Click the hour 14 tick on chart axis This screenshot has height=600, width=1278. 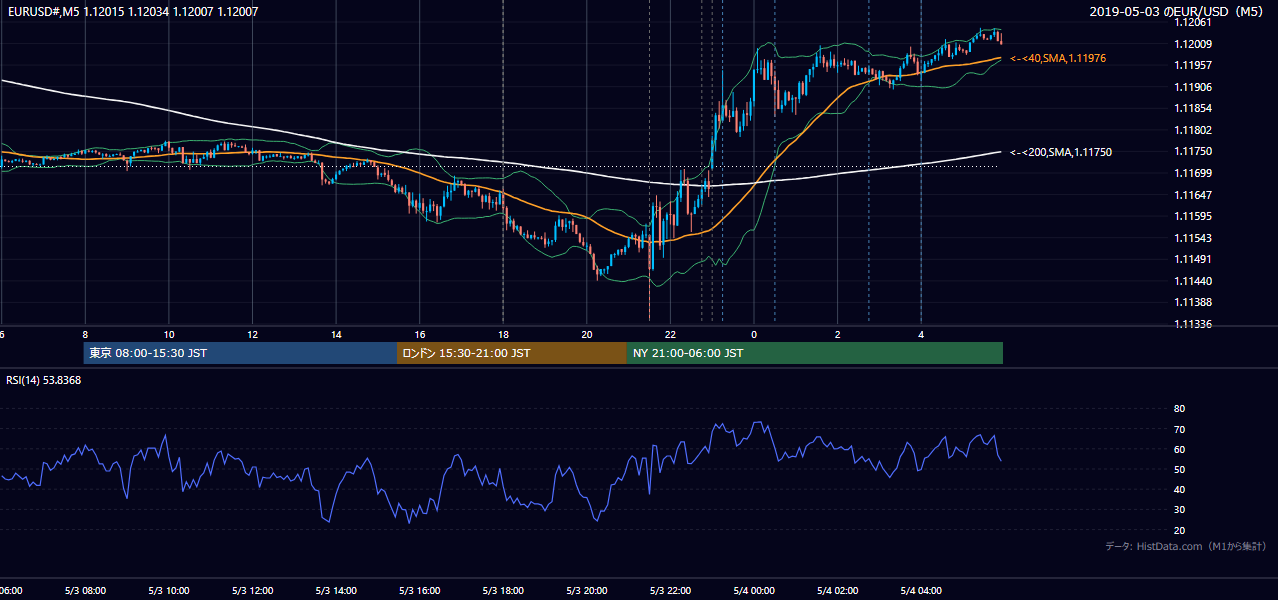pyautogui.click(x=336, y=334)
